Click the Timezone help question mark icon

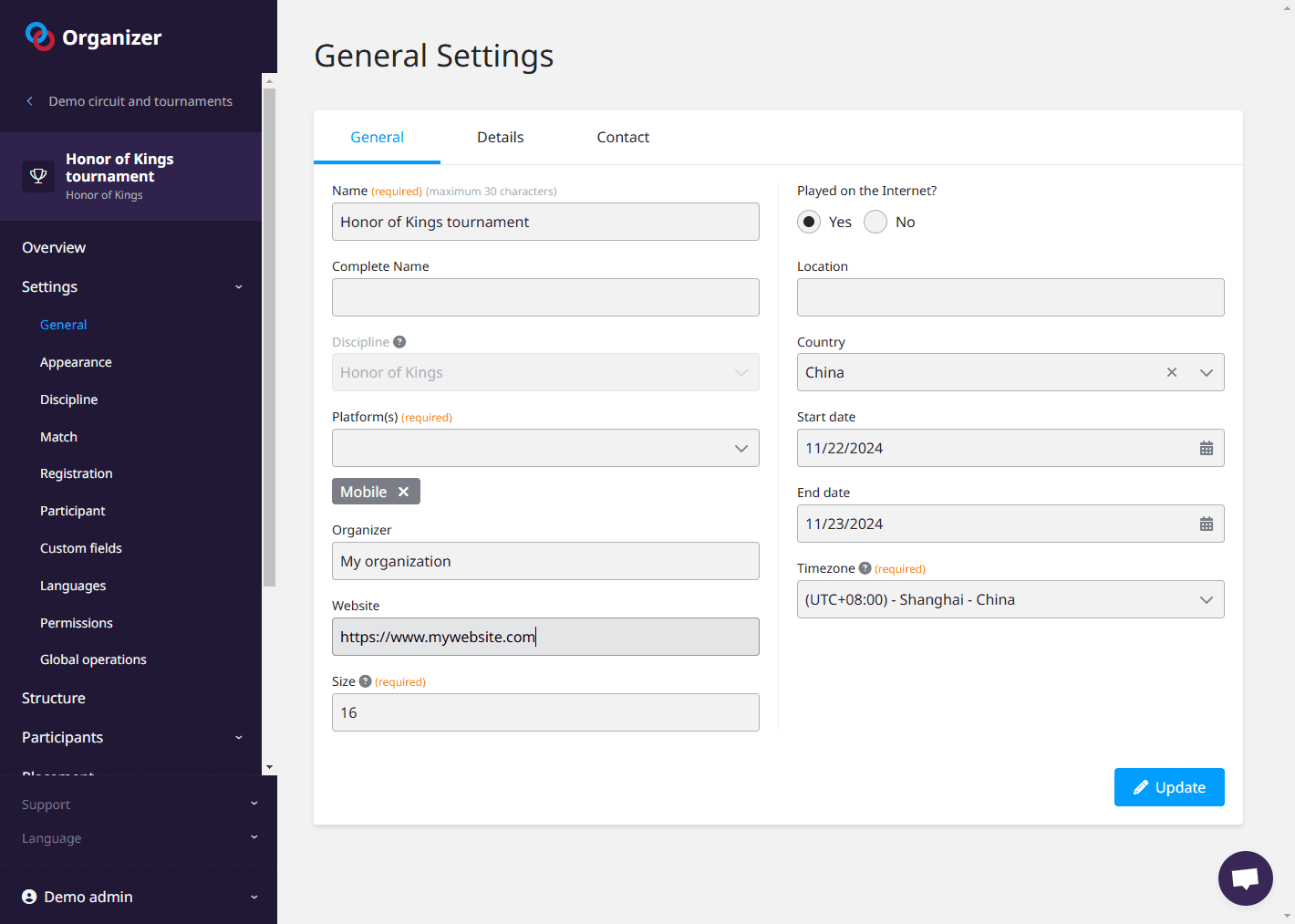click(865, 568)
